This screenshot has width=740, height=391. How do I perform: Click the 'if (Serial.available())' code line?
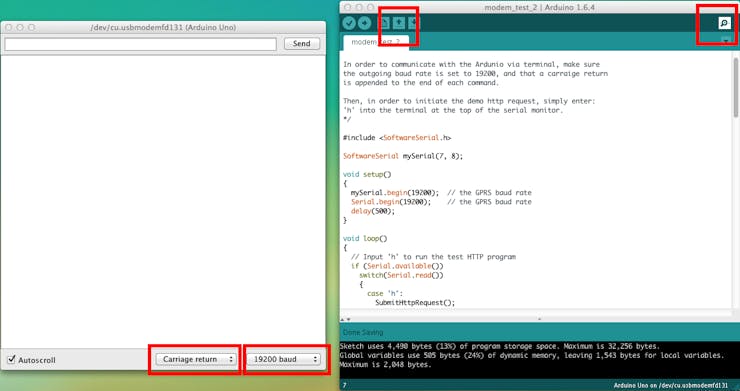tap(397, 266)
